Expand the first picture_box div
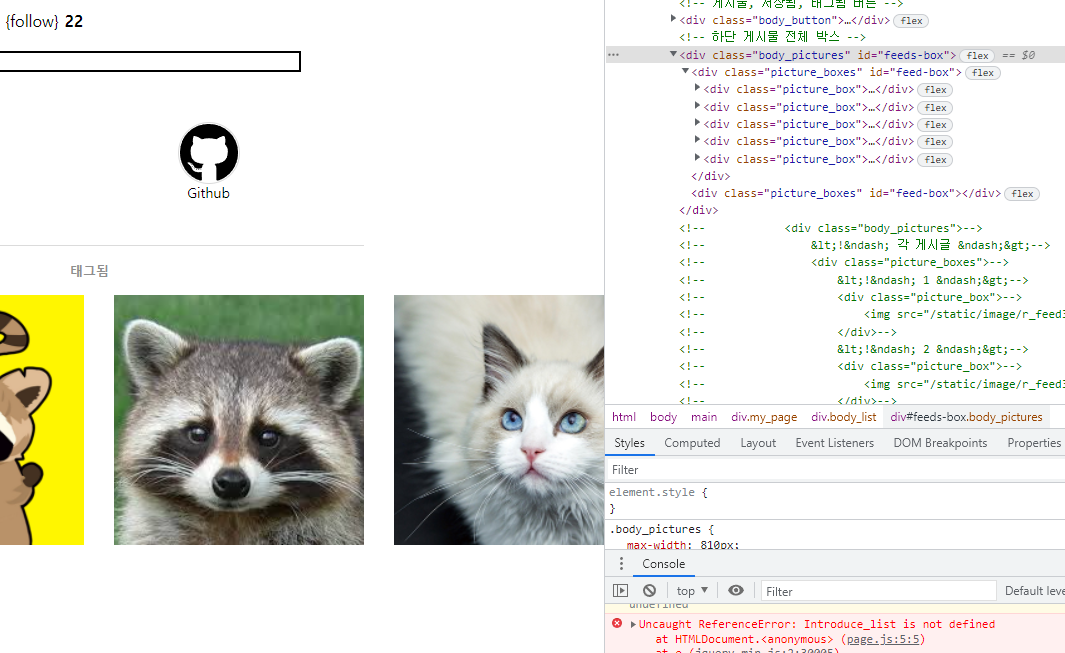This screenshot has width=1065, height=653. click(697, 88)
